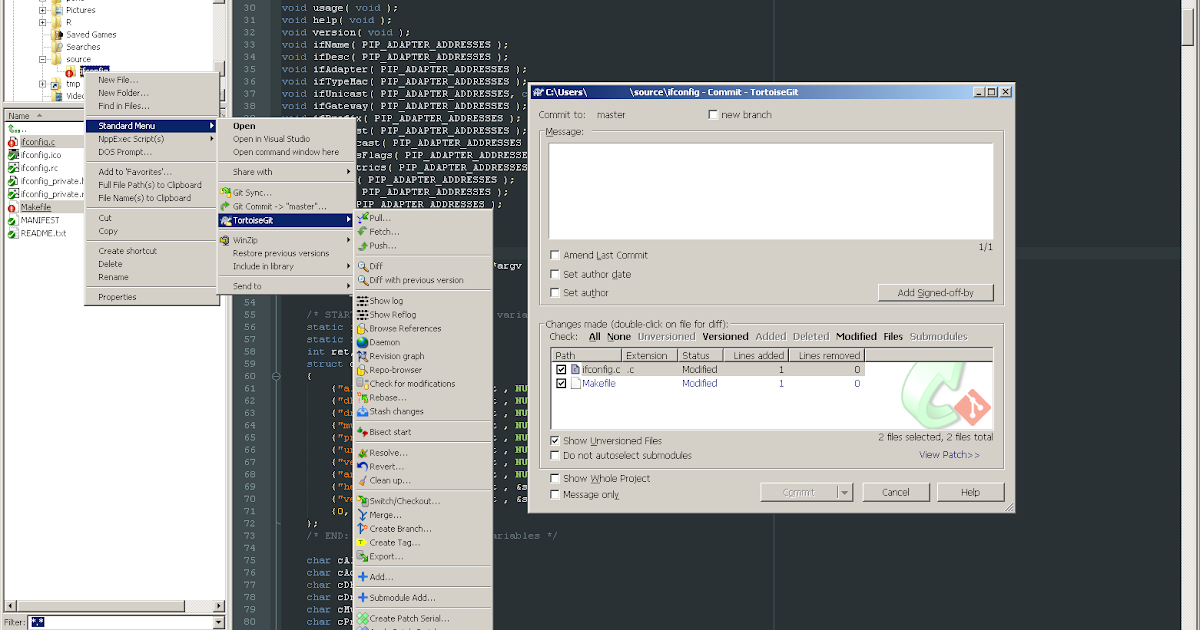Click the Push icon entry

pos(379,244)
